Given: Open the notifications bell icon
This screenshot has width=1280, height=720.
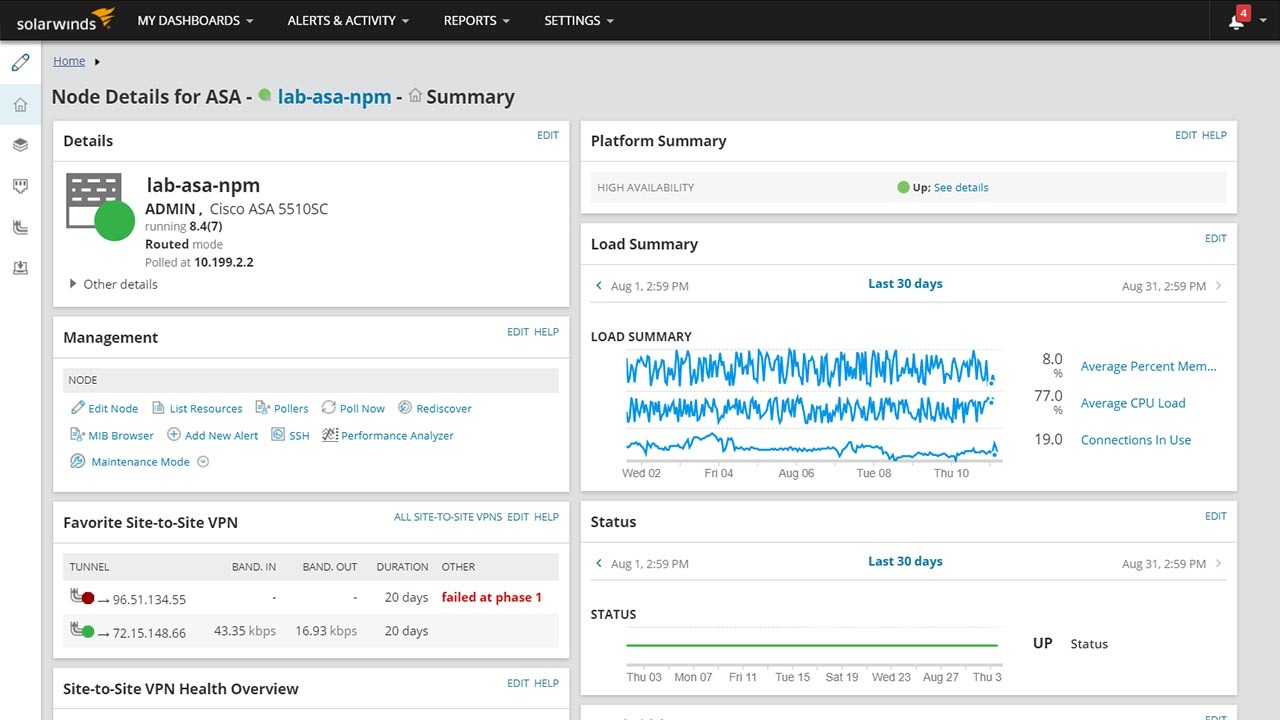Looking at the screenshot, I should (x=1237, y=22).
